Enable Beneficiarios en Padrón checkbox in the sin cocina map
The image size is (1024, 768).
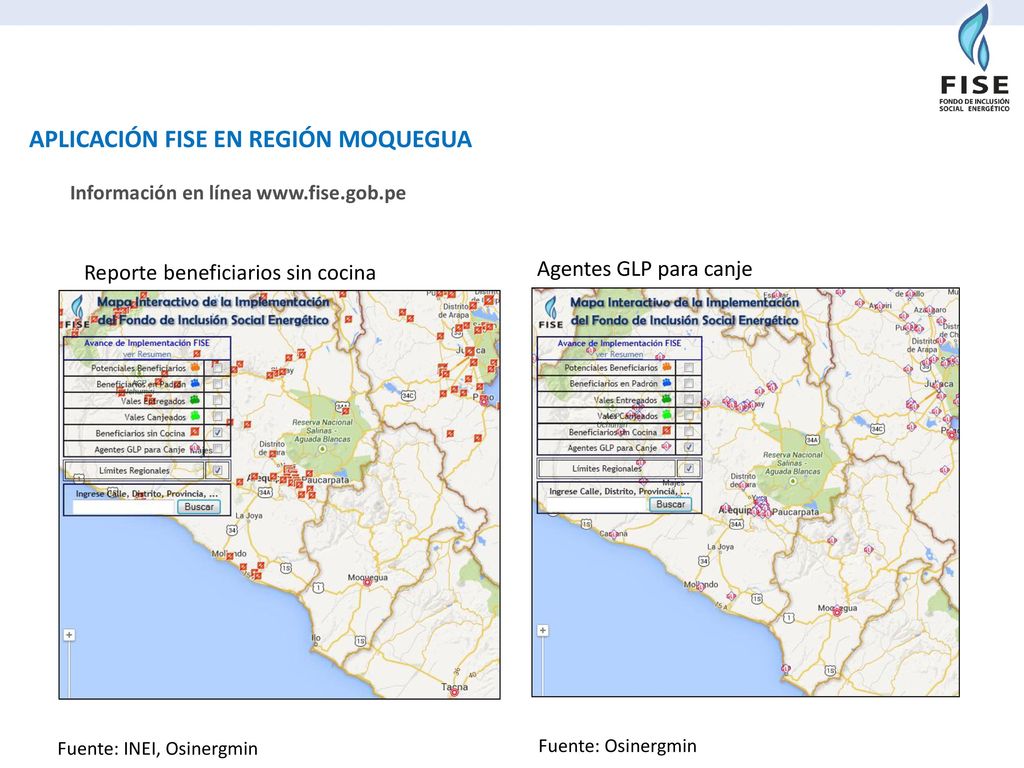point(217,384)
